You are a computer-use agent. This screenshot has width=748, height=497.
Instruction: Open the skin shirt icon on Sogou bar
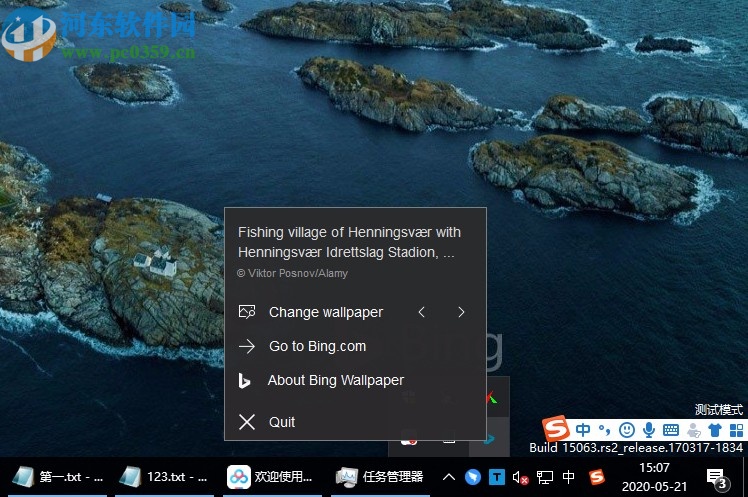point(715,430)
